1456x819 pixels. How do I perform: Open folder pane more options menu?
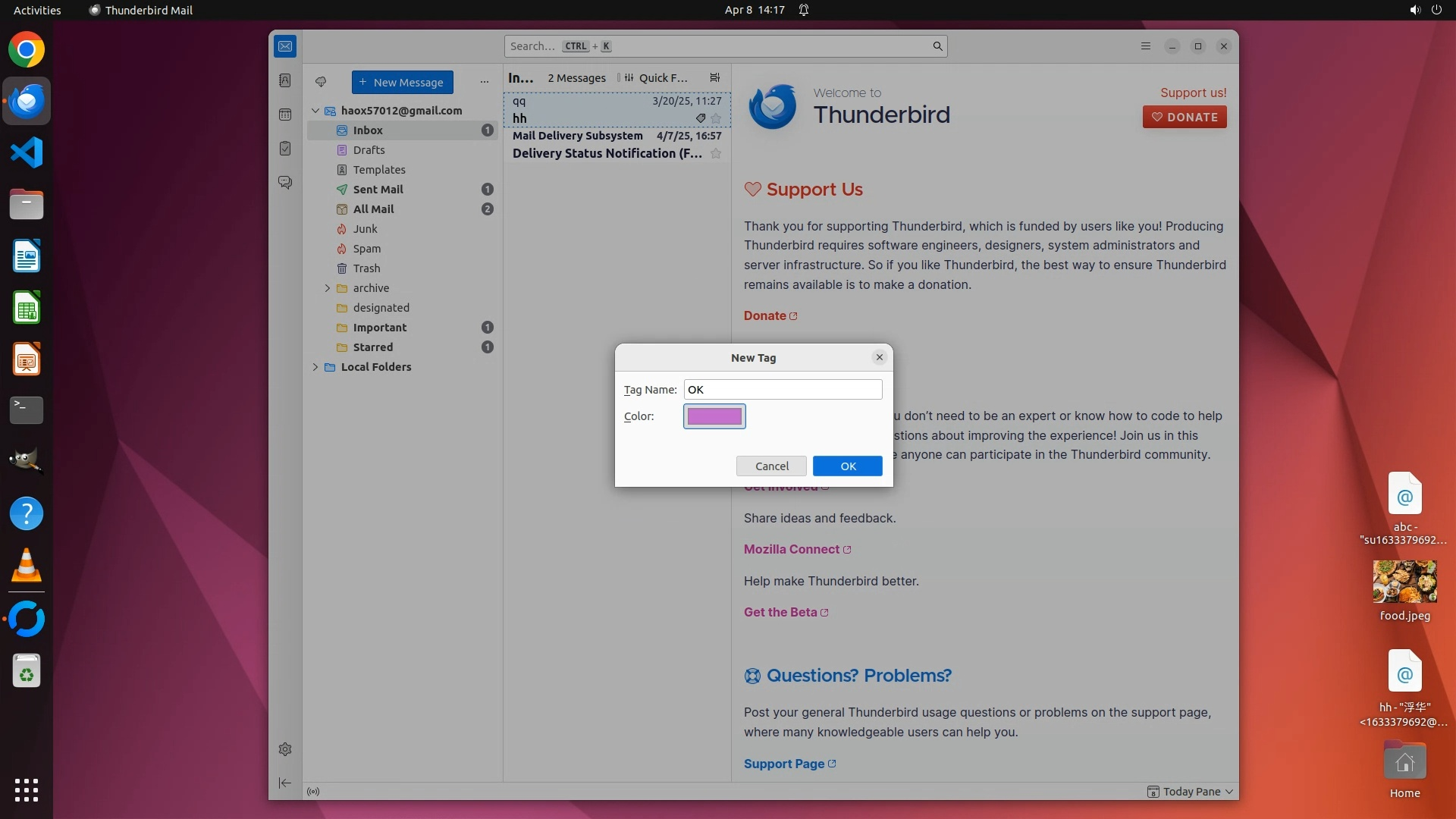point(485,82)
